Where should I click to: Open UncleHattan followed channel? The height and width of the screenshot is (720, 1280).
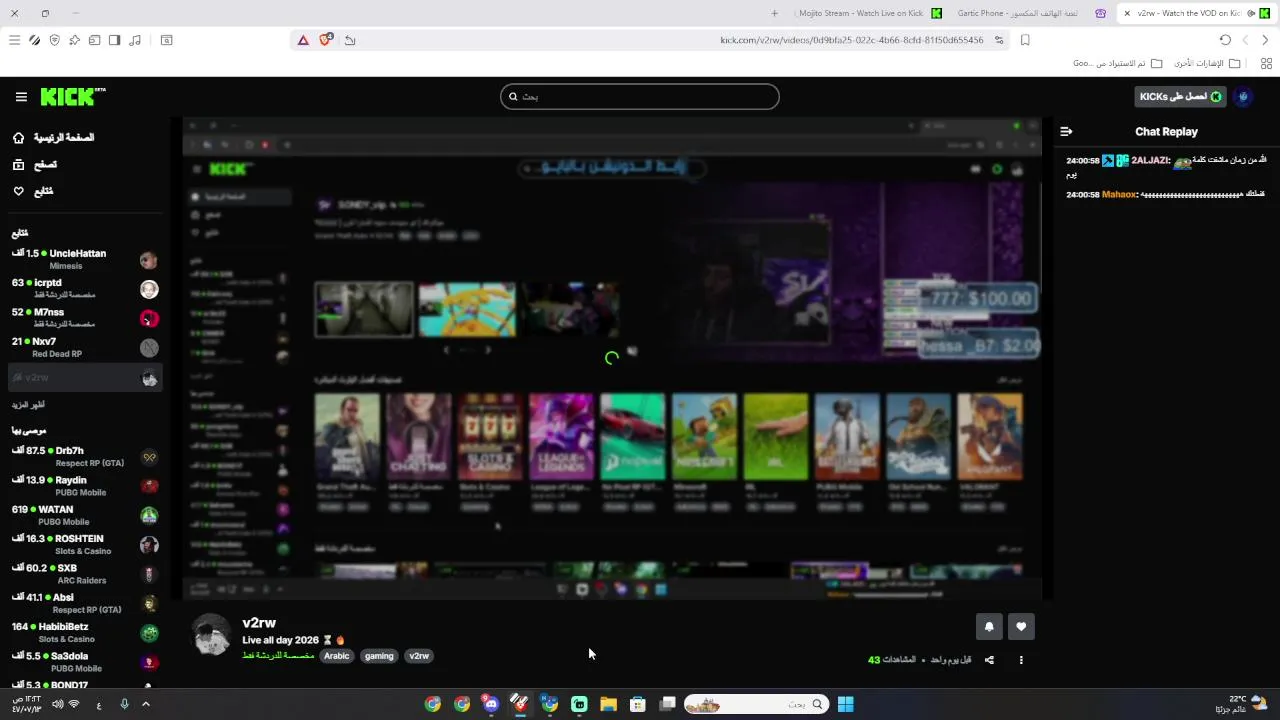(x=85, y=260)
